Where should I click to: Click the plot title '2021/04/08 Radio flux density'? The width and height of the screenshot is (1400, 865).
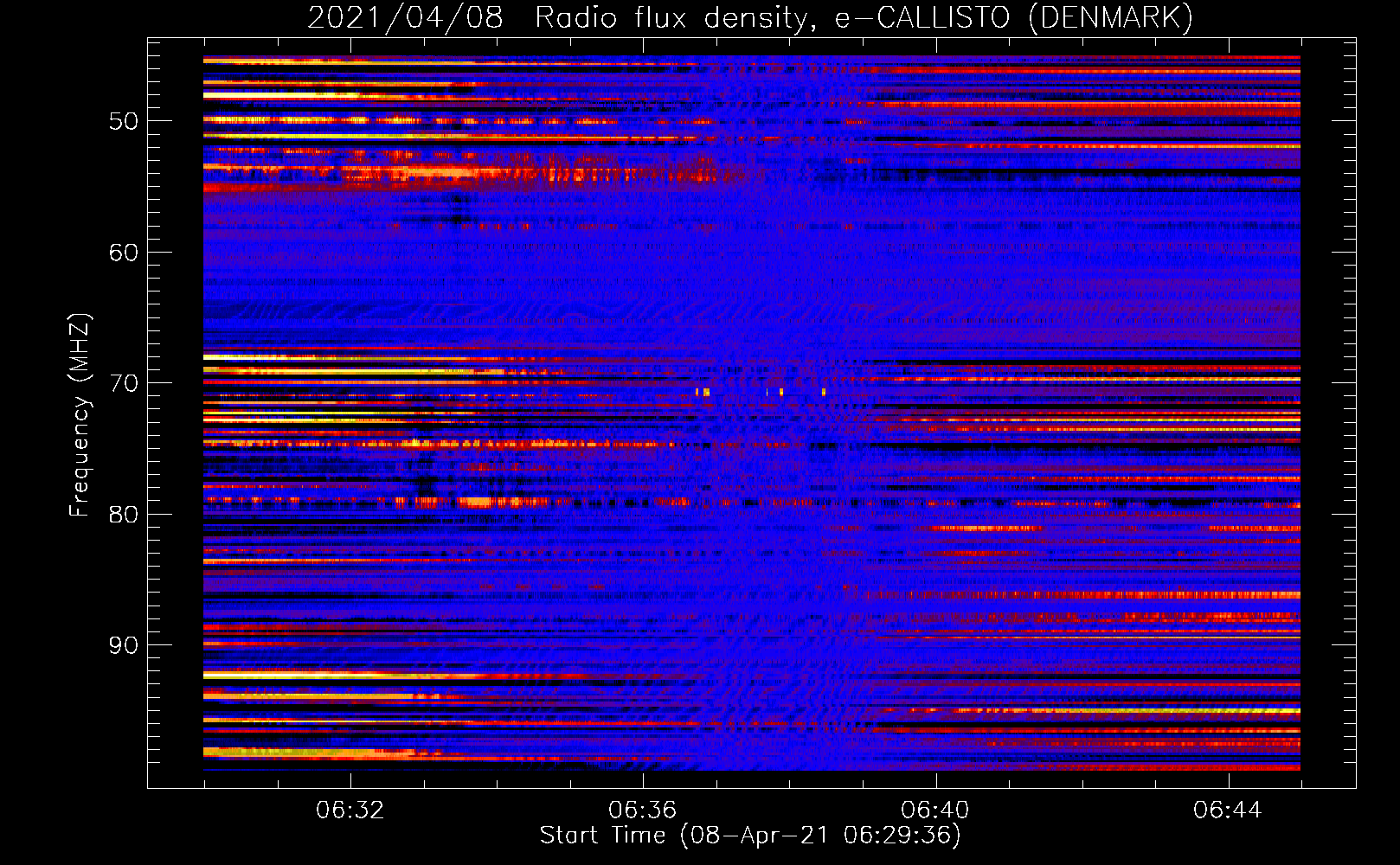[561, 18]
